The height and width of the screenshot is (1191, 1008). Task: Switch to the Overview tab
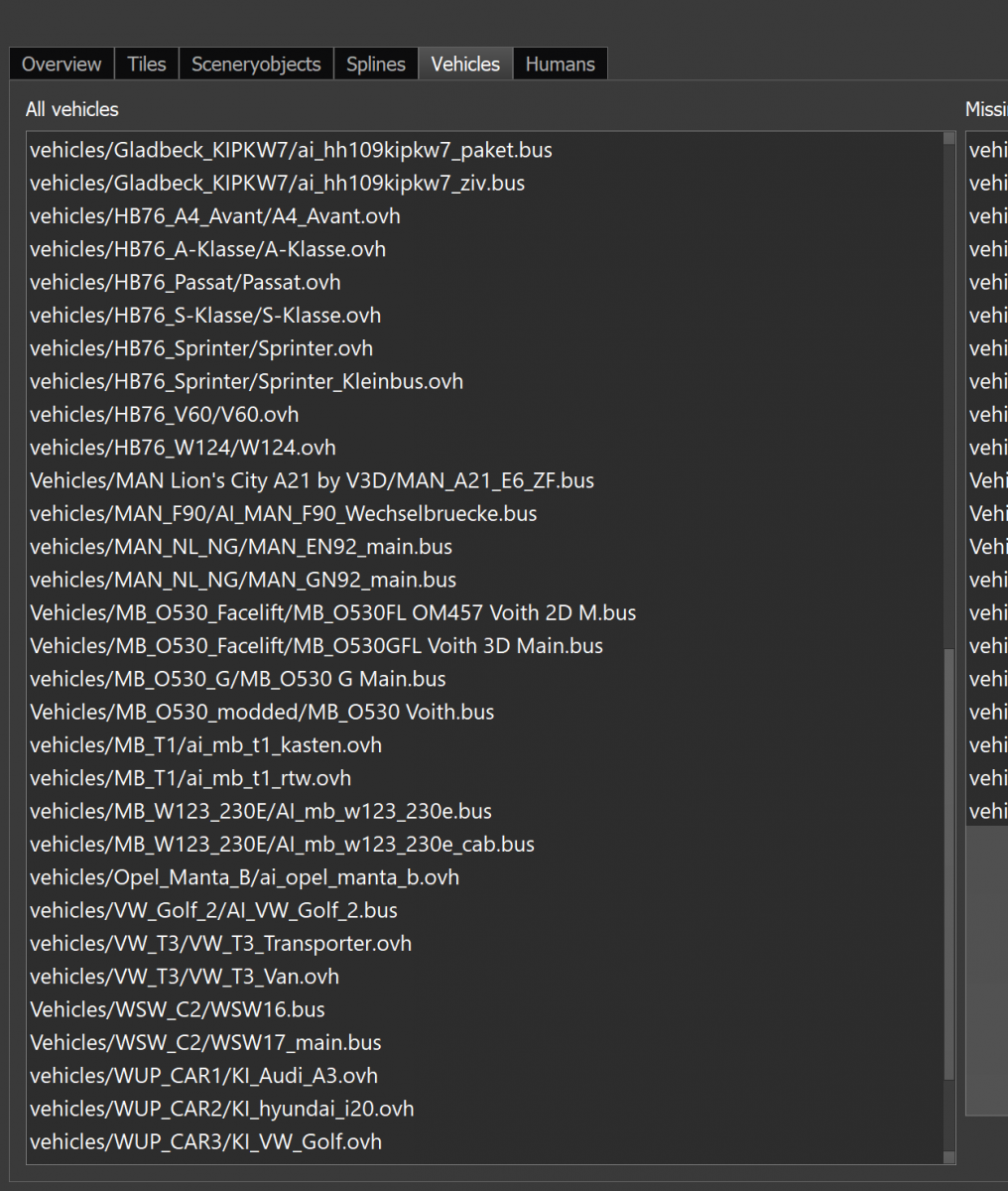click(62, 65)
